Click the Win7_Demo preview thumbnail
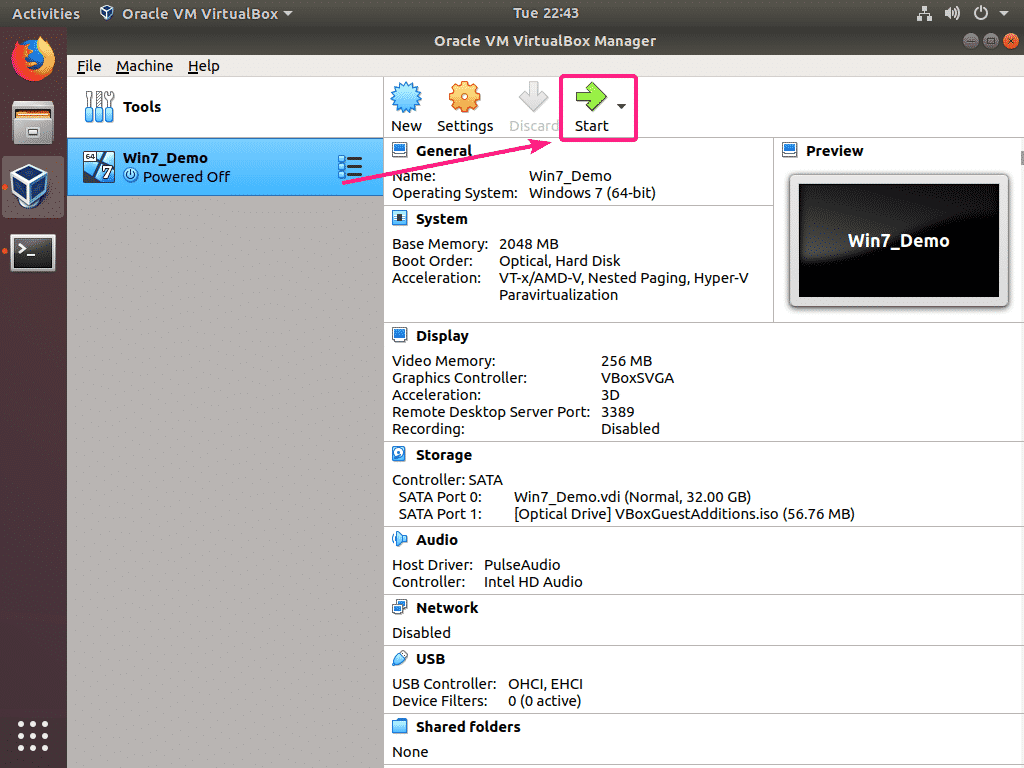1024x768 pixels. 899,240
